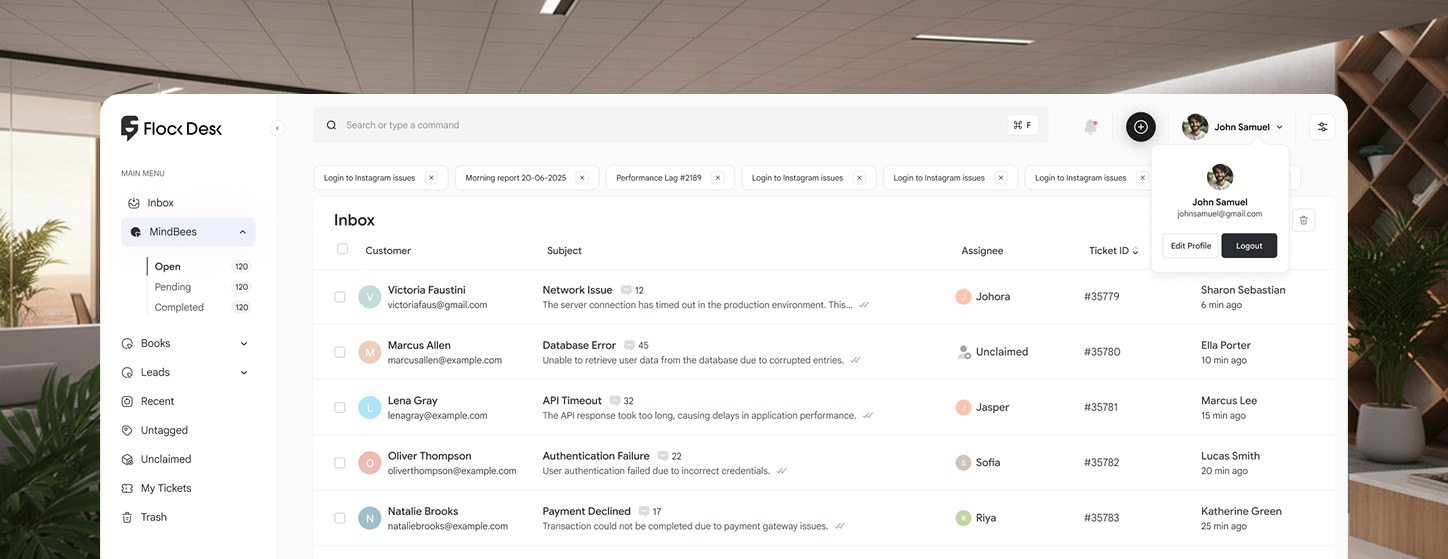1448x559 pixels.
Task: Close the Performance Lag #2189 tab
Action: (717, 178)
